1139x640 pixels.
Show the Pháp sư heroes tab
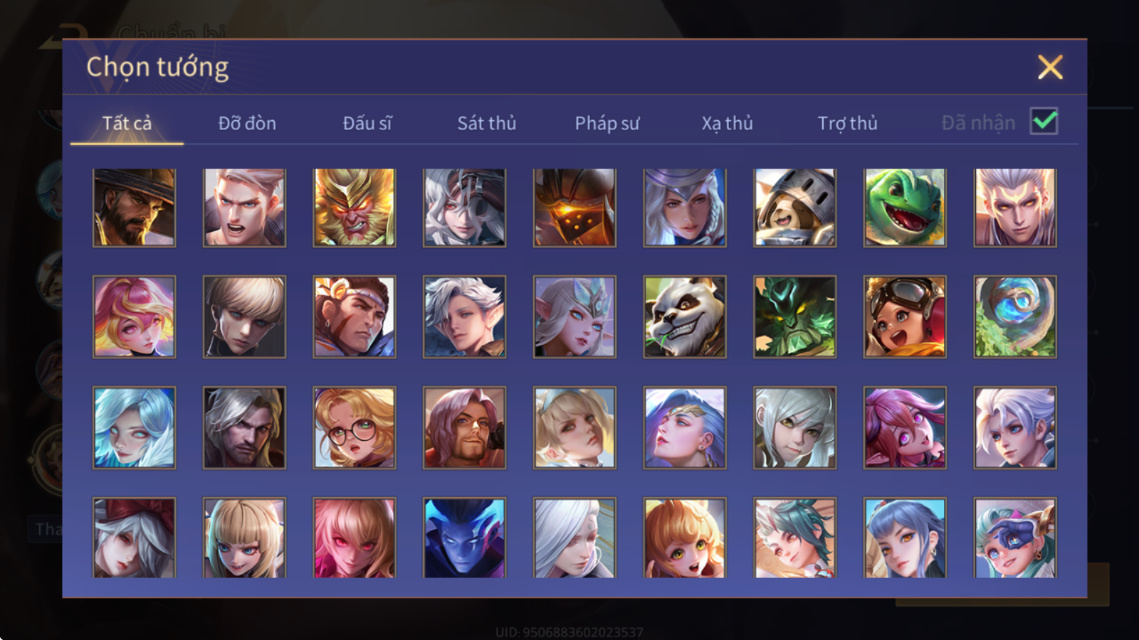click(607, 123)
